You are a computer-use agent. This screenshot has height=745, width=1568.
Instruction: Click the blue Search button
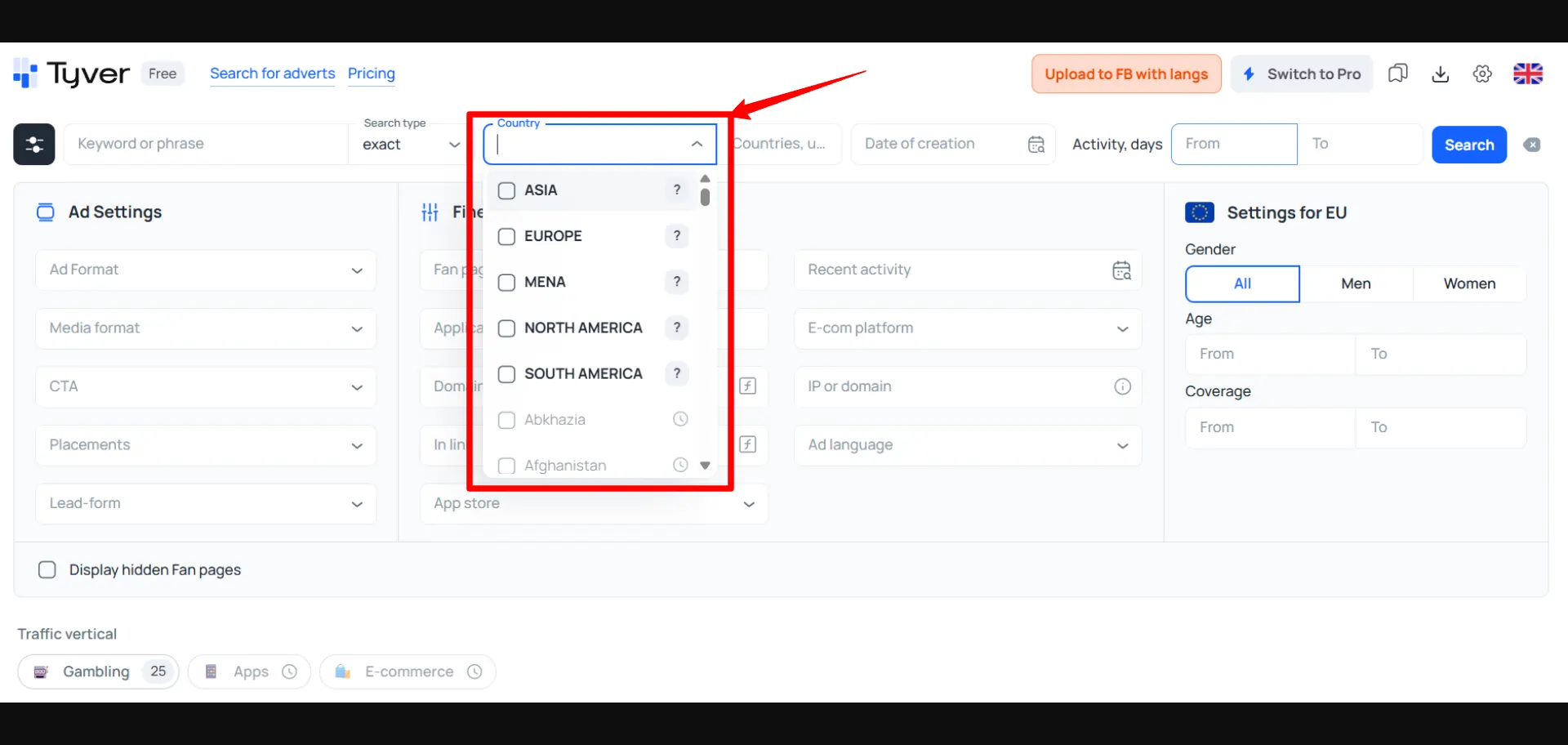(x=1468, y=145)
